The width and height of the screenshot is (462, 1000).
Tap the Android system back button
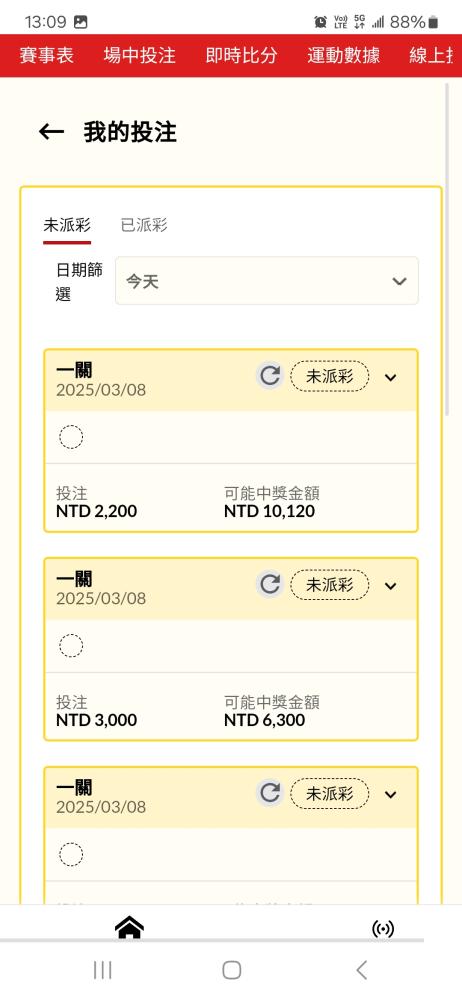[361, 971]
